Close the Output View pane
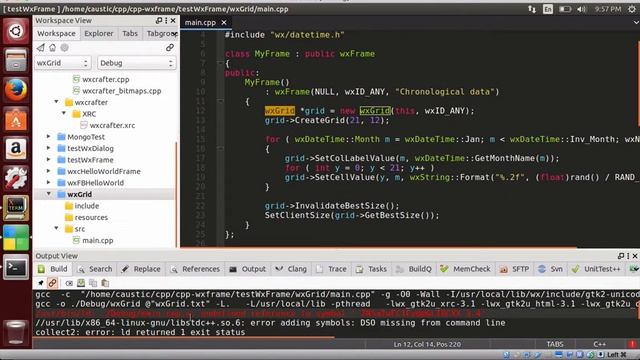This screenshot has width=640, height=360. [x=635, y=256]
